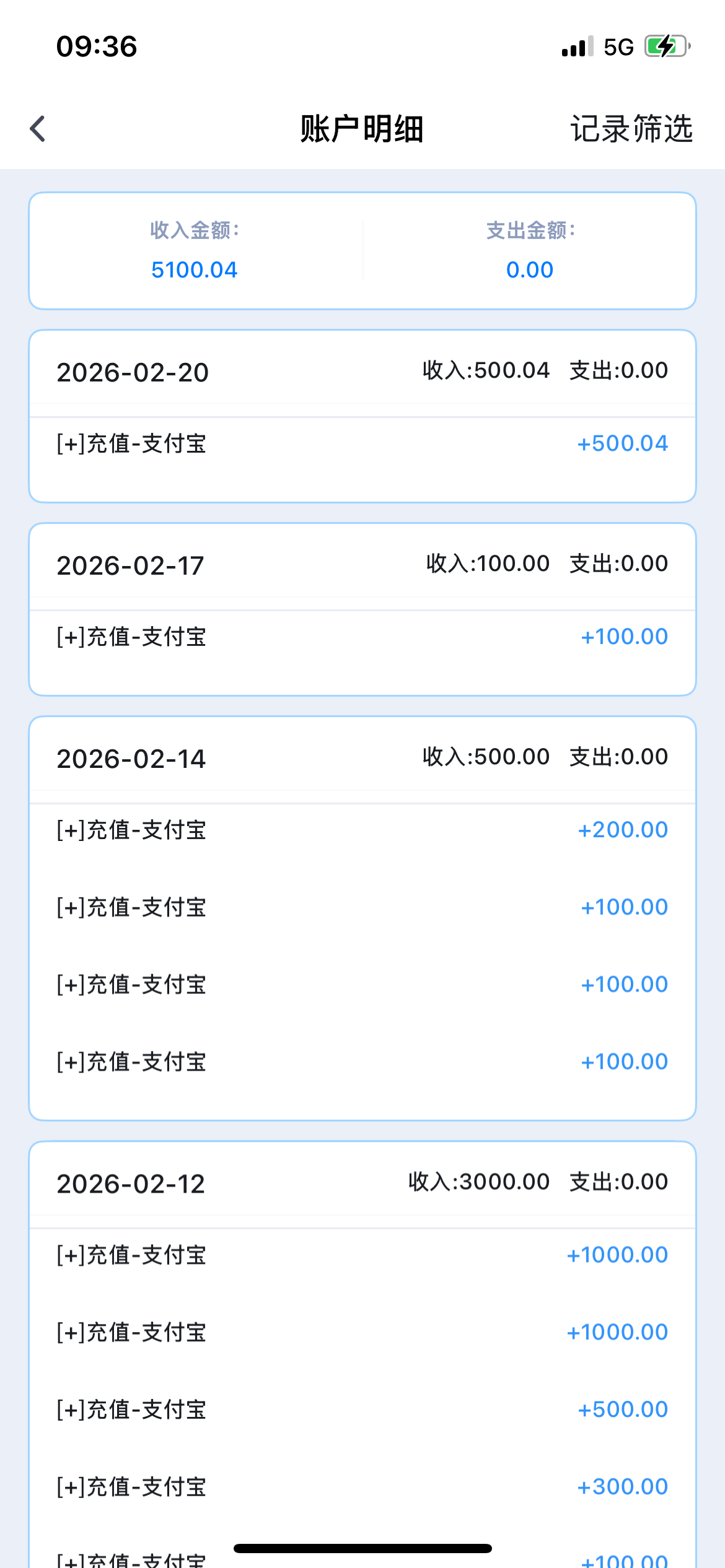725x1568 pixels.
Task: Tap the 账户明细 page title
Action: [362, 129]
